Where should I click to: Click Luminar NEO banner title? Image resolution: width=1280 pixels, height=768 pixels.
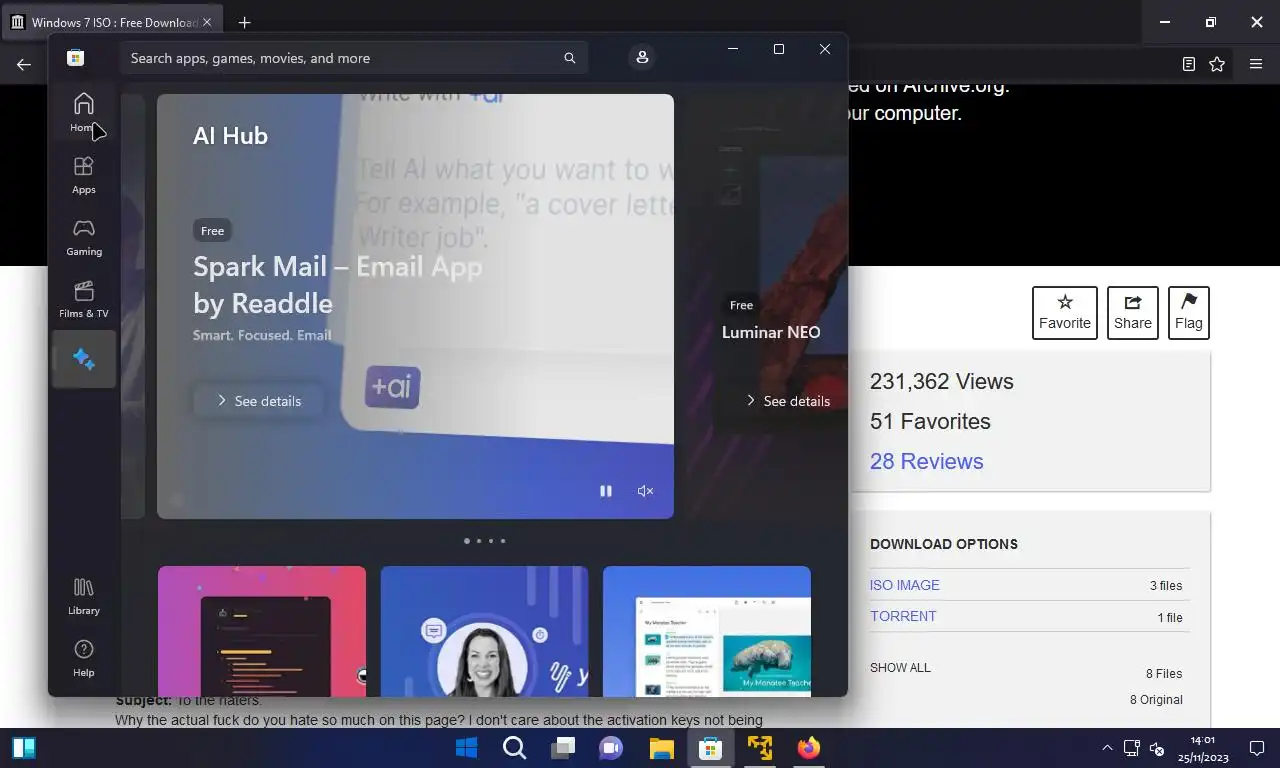pyautogui.click(x=771, y=332)
